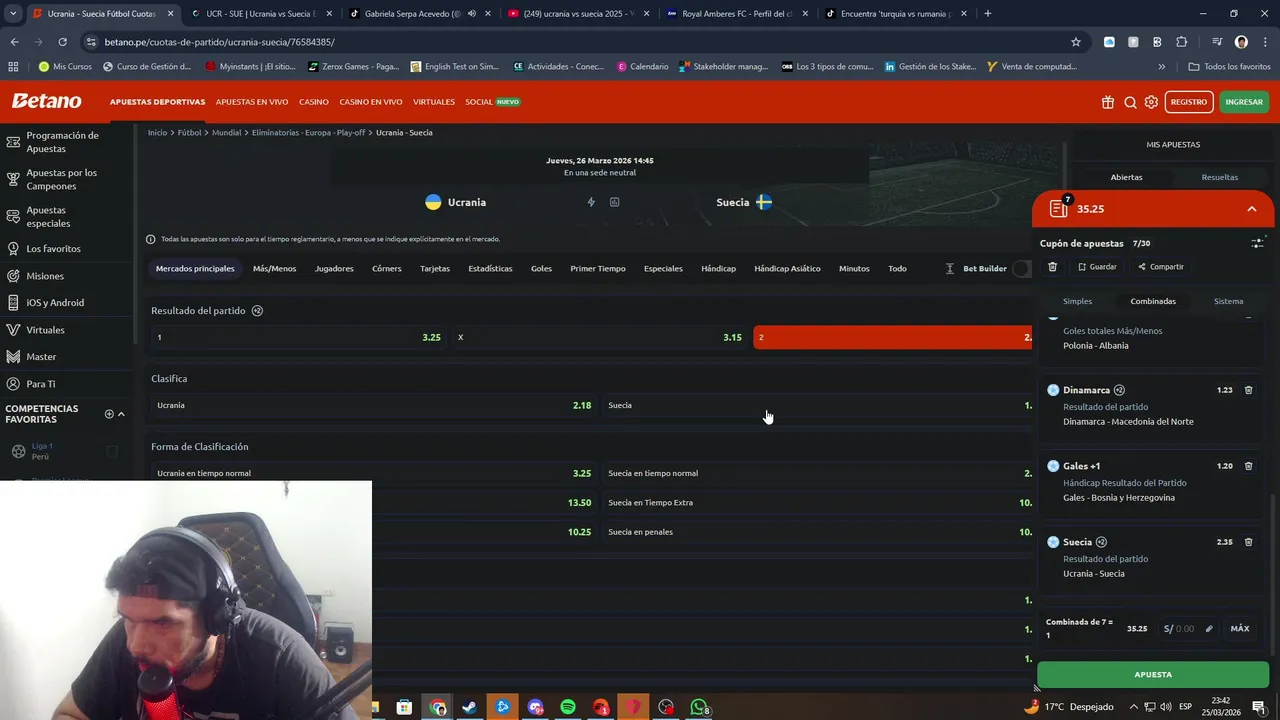
Task: Open the Córners market tab
Action: pos(387,268)
